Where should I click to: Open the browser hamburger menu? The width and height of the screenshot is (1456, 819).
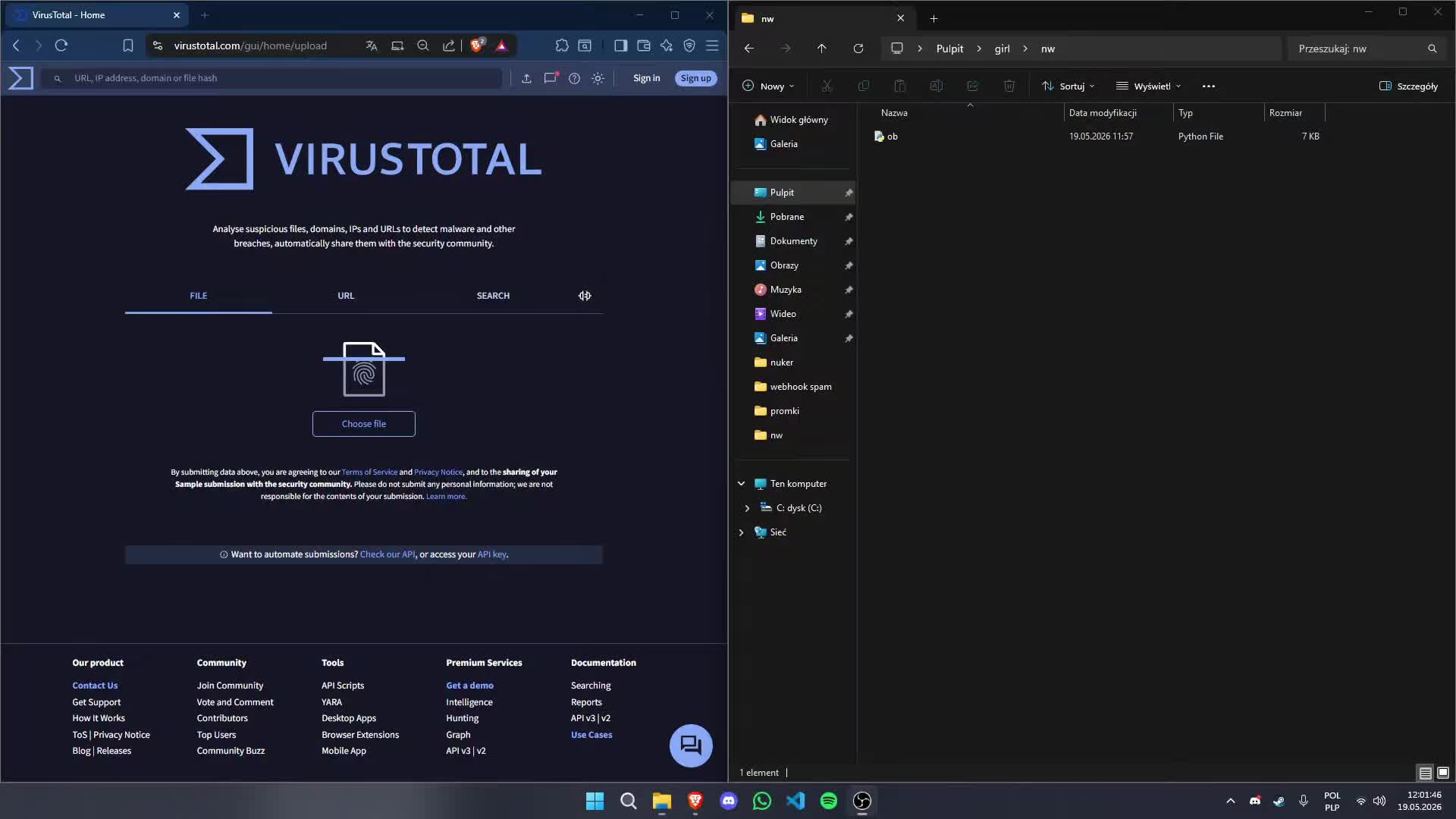(712, 45)
